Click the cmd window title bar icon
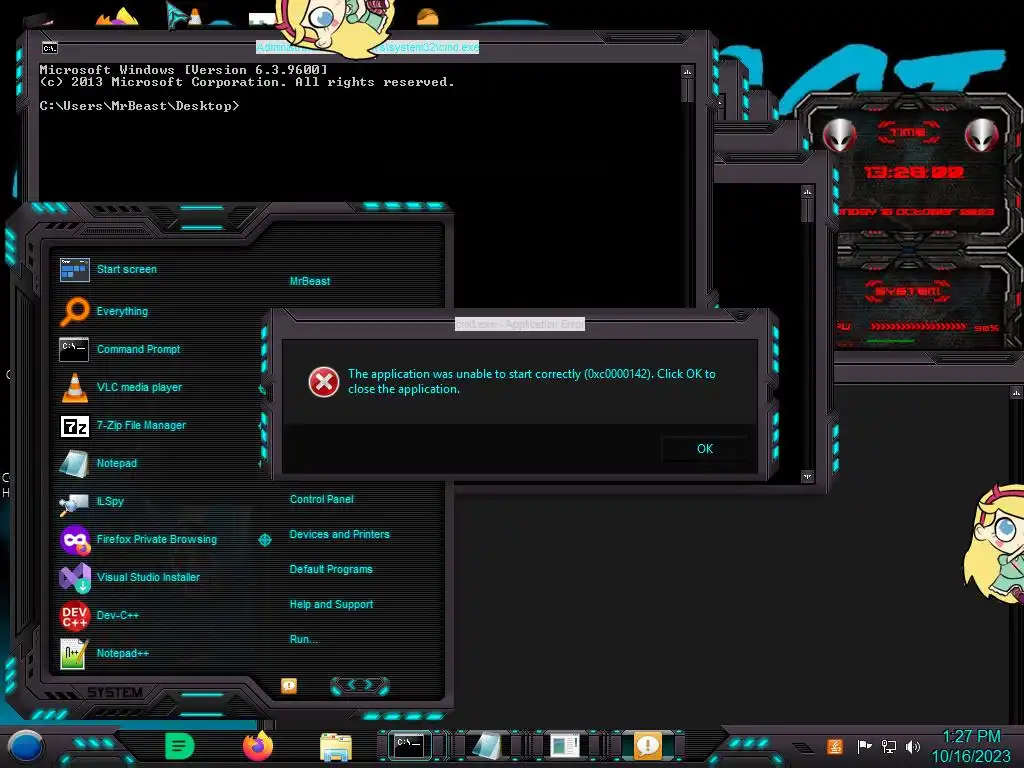 [50, 48]
